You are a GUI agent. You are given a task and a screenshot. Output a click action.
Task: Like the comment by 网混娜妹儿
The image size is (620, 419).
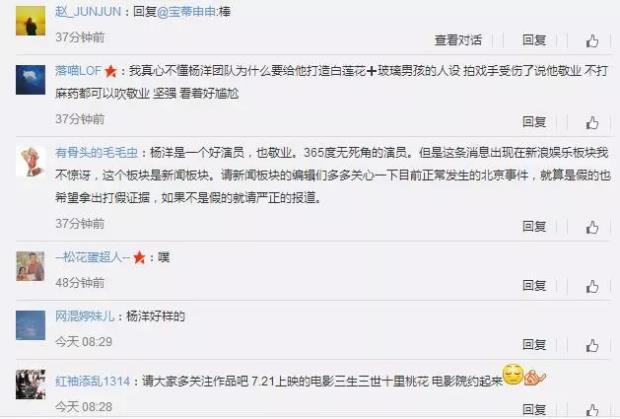click(592, 345)
